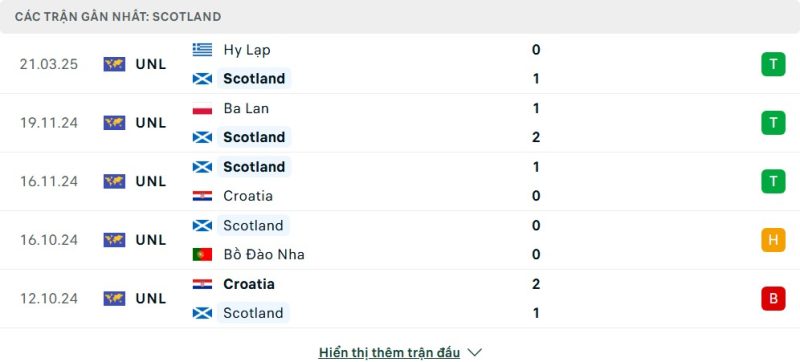
Task: Click the Các trận gần nhất: Scotland header
Action: (x=118, y=17)
